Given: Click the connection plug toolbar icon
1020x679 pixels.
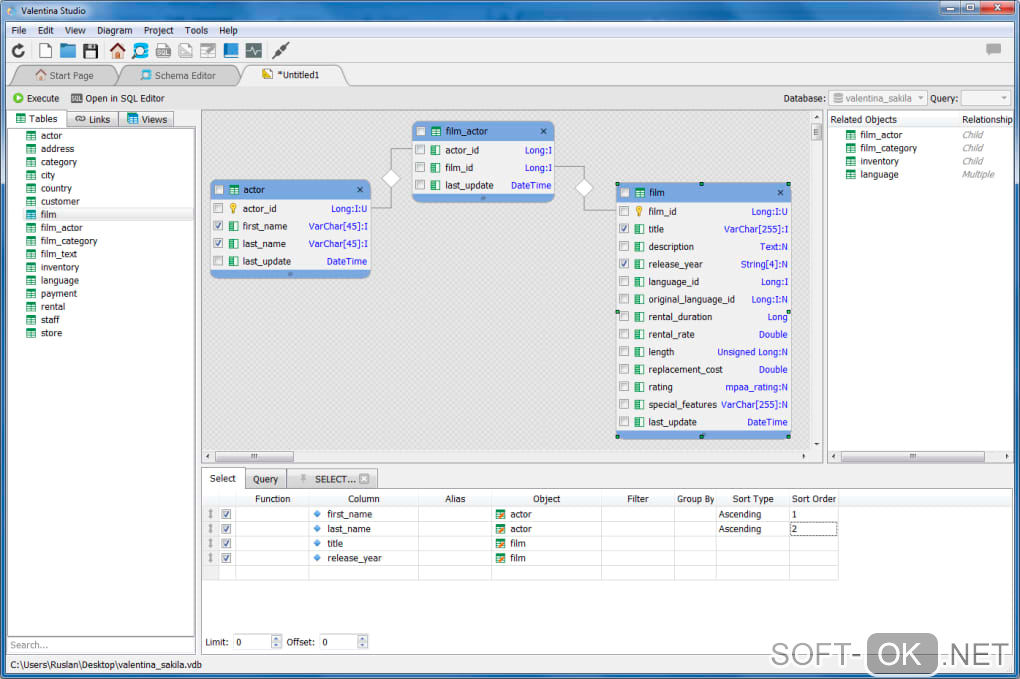Looking at the screenshot, I should (x=281, y=50).
